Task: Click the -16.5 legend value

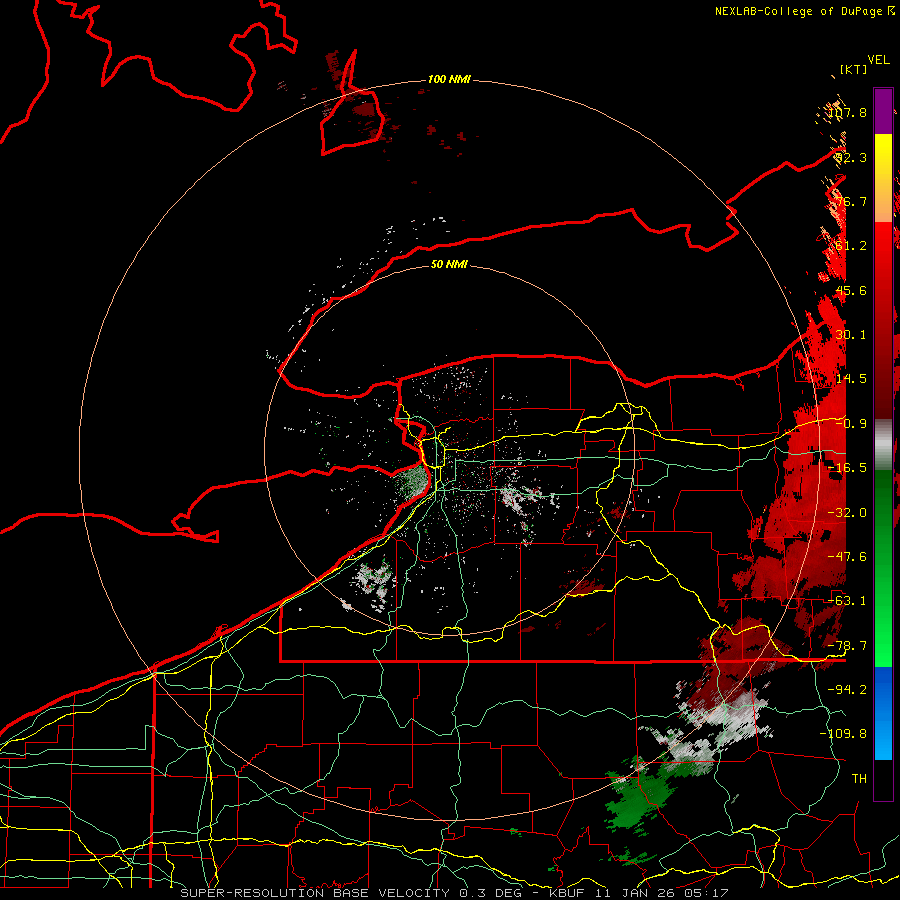Action: pos(847,468)
